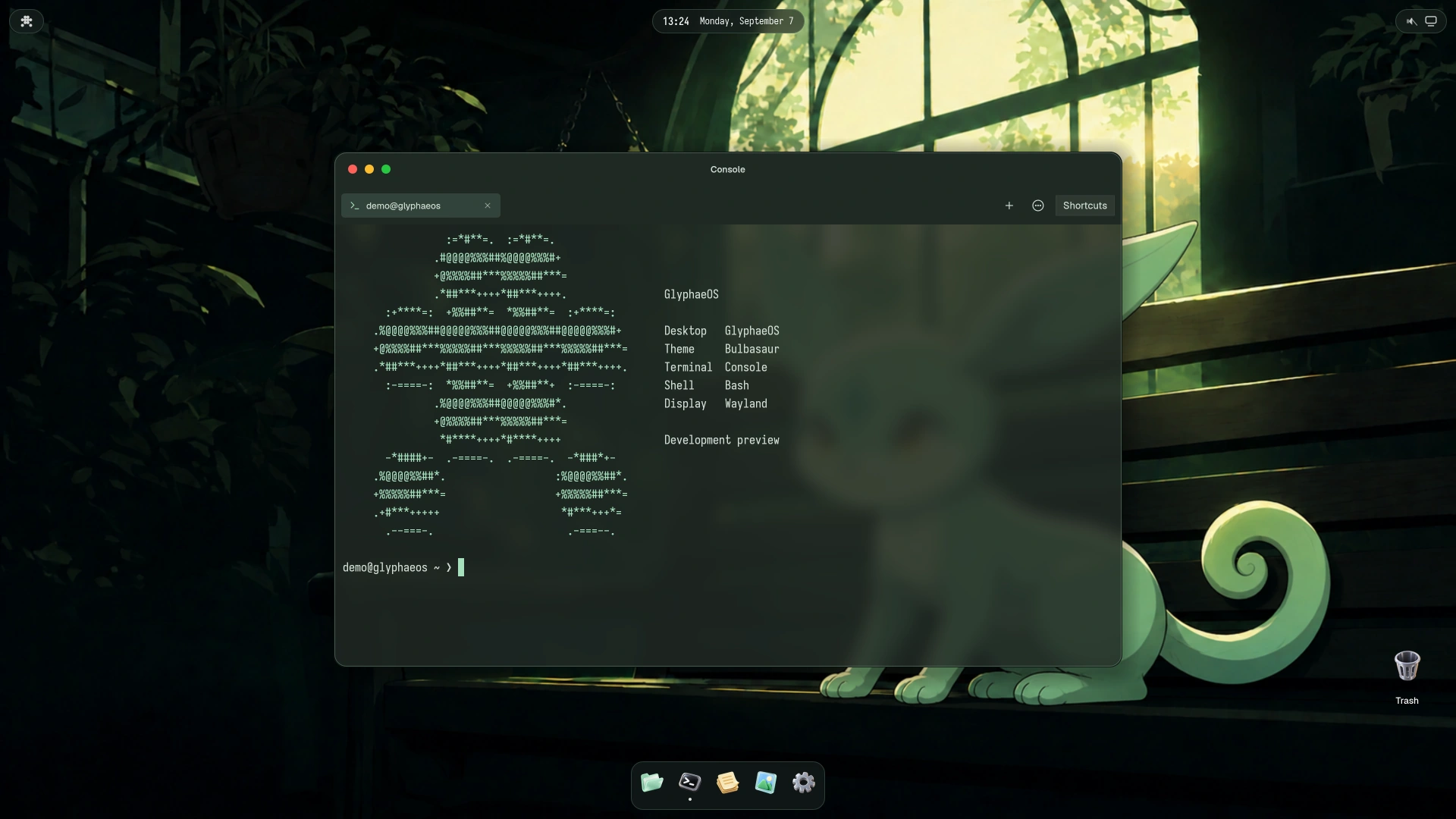Viewport: 1456px width, 819px height.
Task: Click the 'Bash' shell value
Action: (x=736, y=385)
